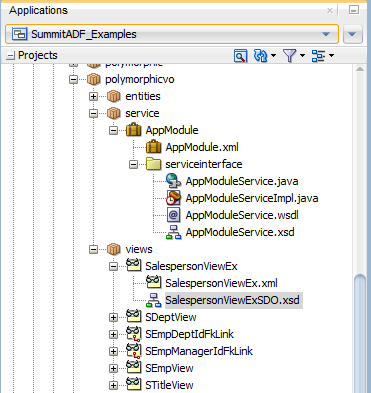Screen dimensions: 371x393
Task: Select SalespersonViewEx.xml file
Action: coord(221,283)
